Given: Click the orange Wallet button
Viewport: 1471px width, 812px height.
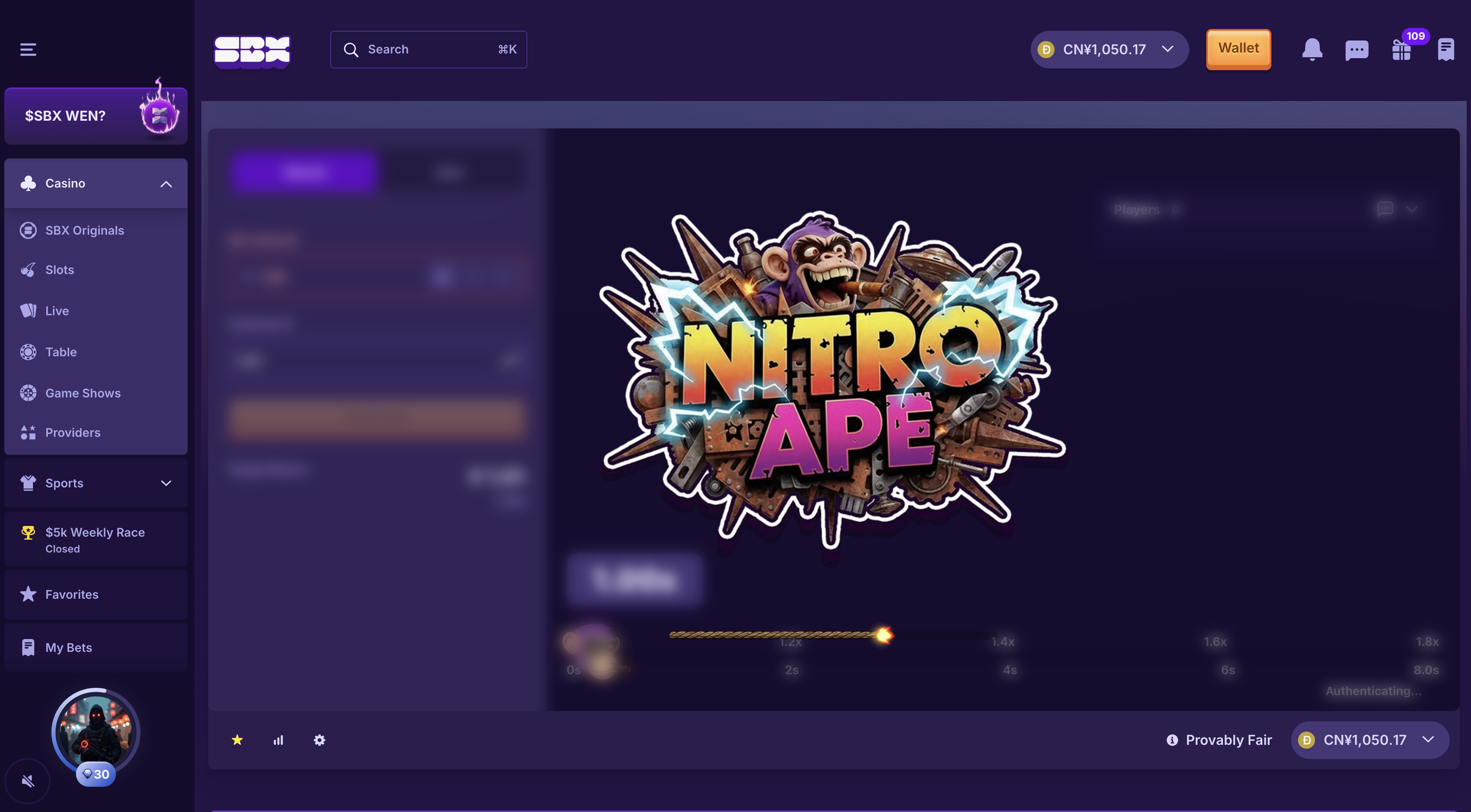Looking at the screenshot, I should [1238, 49].
